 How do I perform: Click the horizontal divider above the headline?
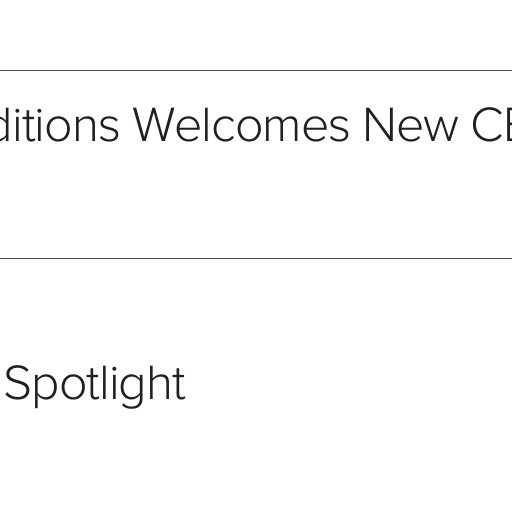point(256,70)
